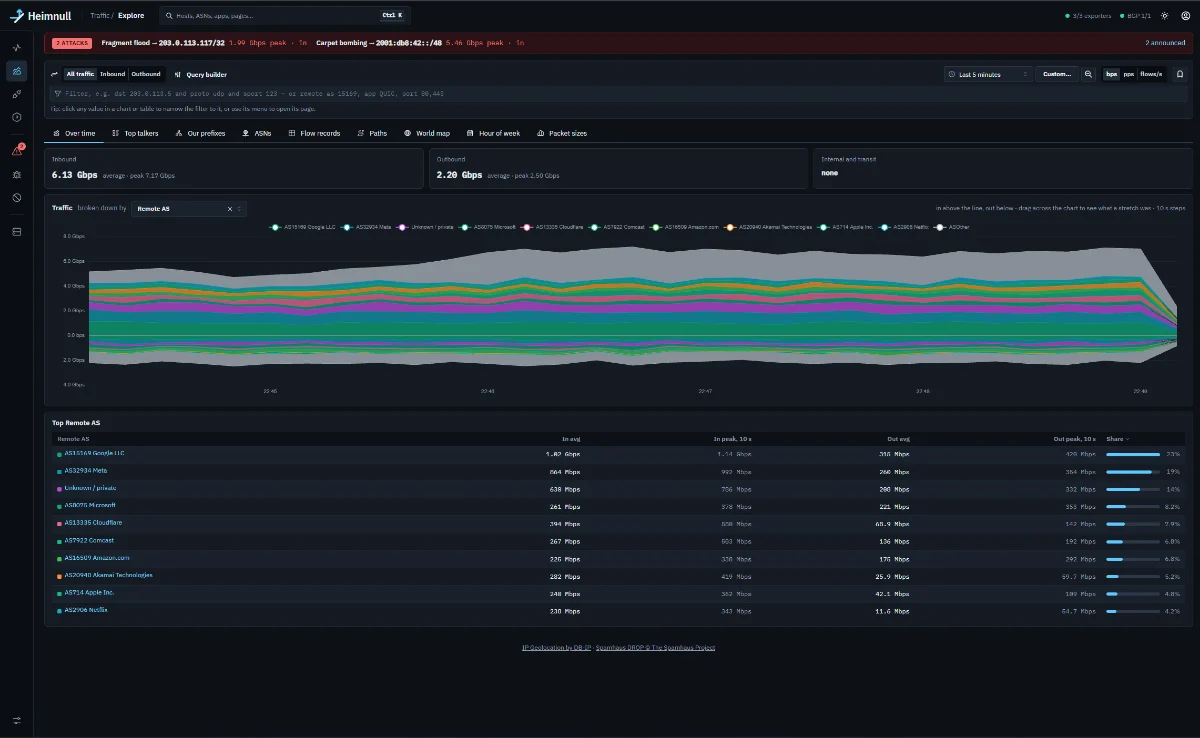Open IP Geolocation by DB-IP link
Viewport: 1200px width, 738px height.
click(554, 647)
